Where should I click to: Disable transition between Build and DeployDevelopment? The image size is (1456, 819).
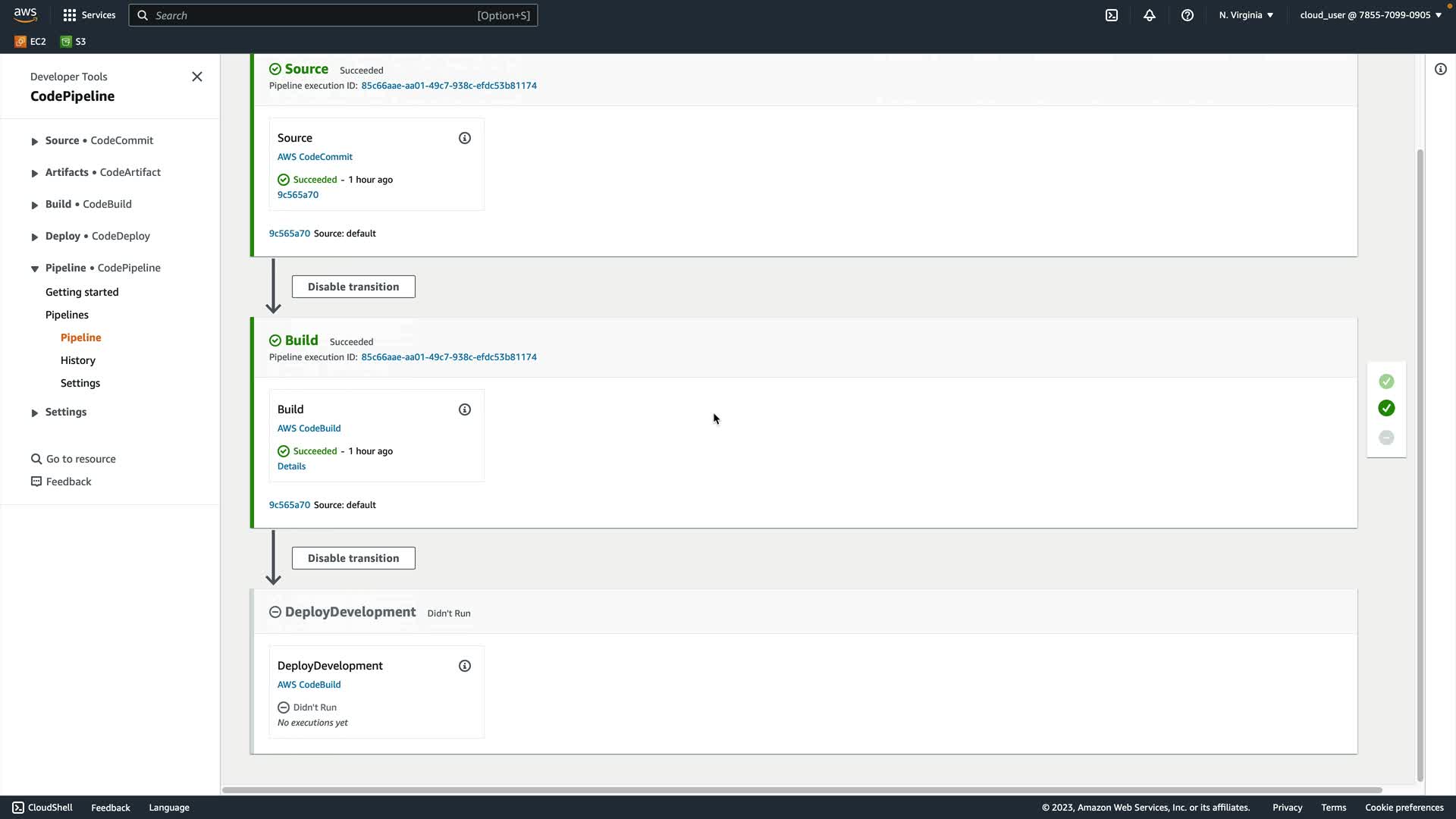tap(353, 558)
